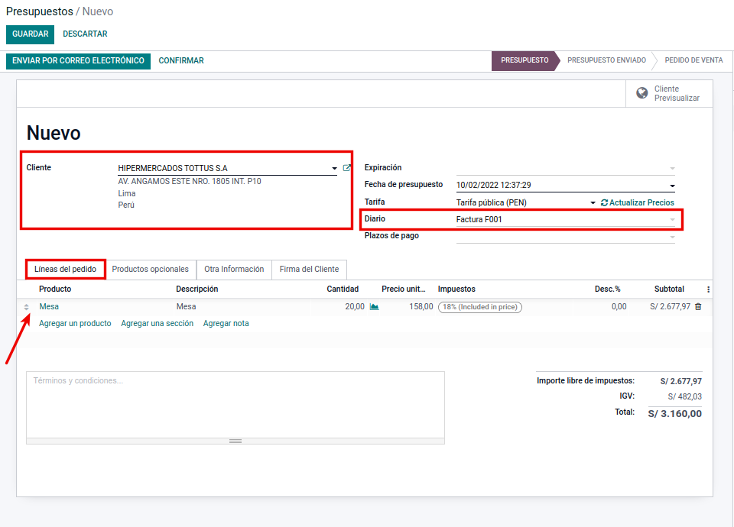Expand the Cliente dropdown arrow
Viewport: 734px width, 527px height.
(x=334, y=168)
